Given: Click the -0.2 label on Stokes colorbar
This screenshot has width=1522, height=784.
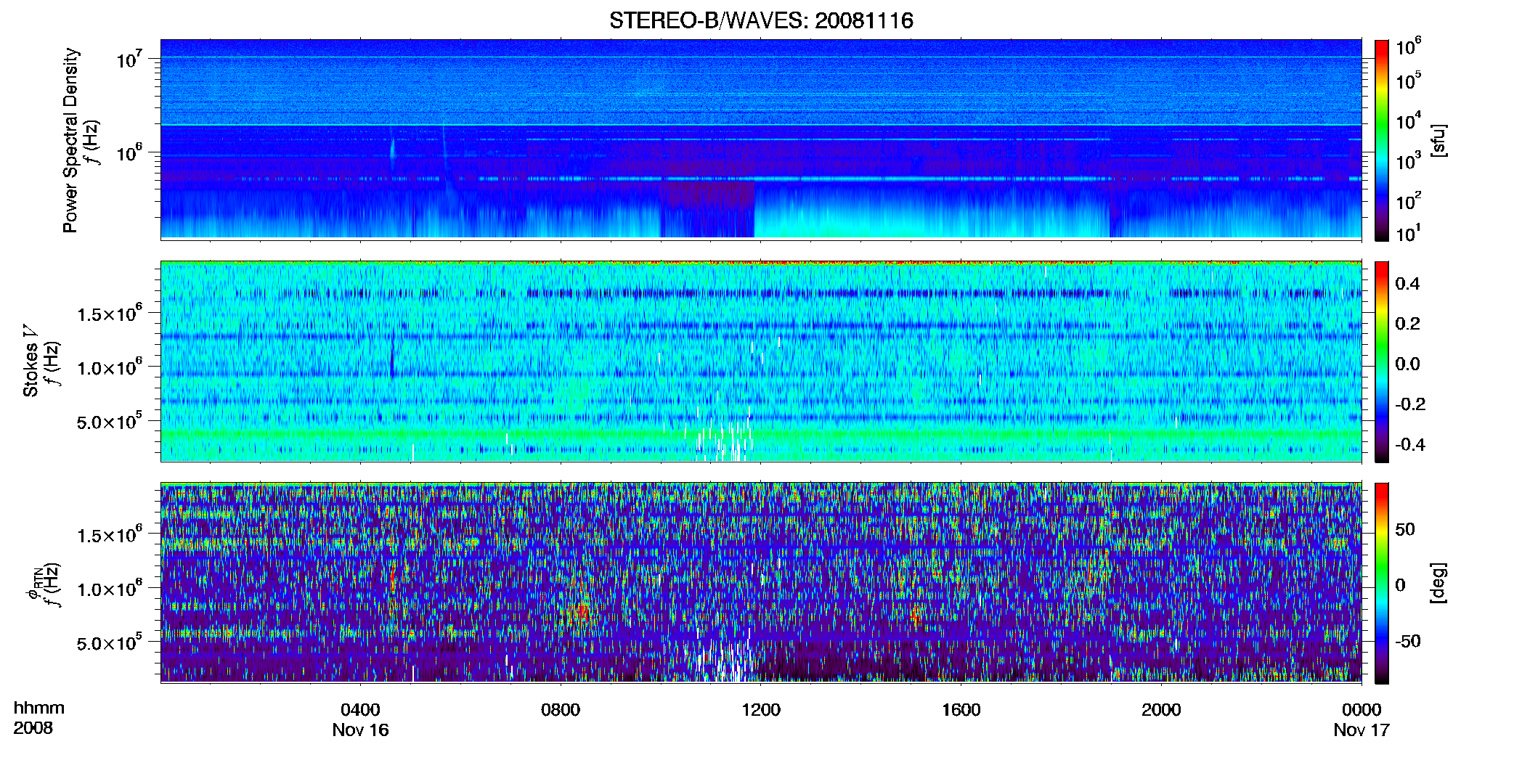Looking at the screenshot, I should pos(1410,404).
